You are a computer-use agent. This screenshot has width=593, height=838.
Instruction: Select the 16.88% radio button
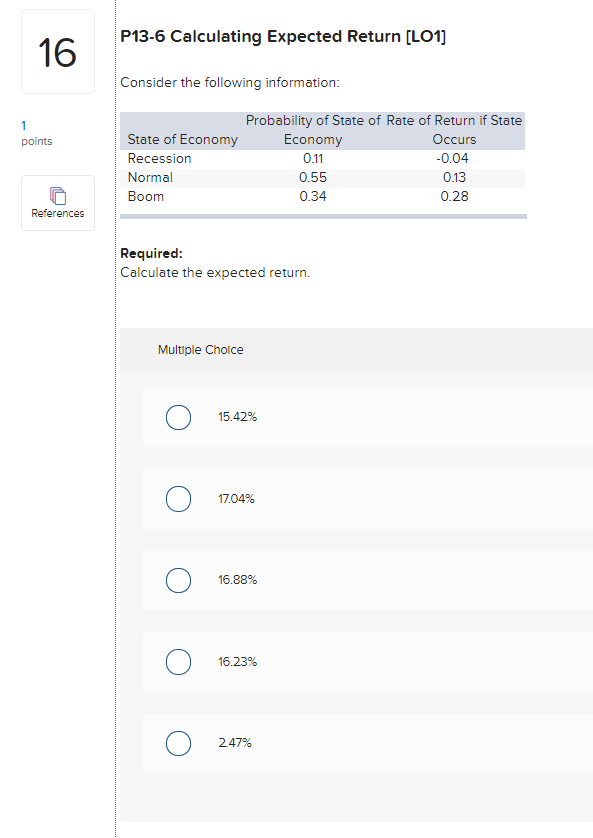178,580
